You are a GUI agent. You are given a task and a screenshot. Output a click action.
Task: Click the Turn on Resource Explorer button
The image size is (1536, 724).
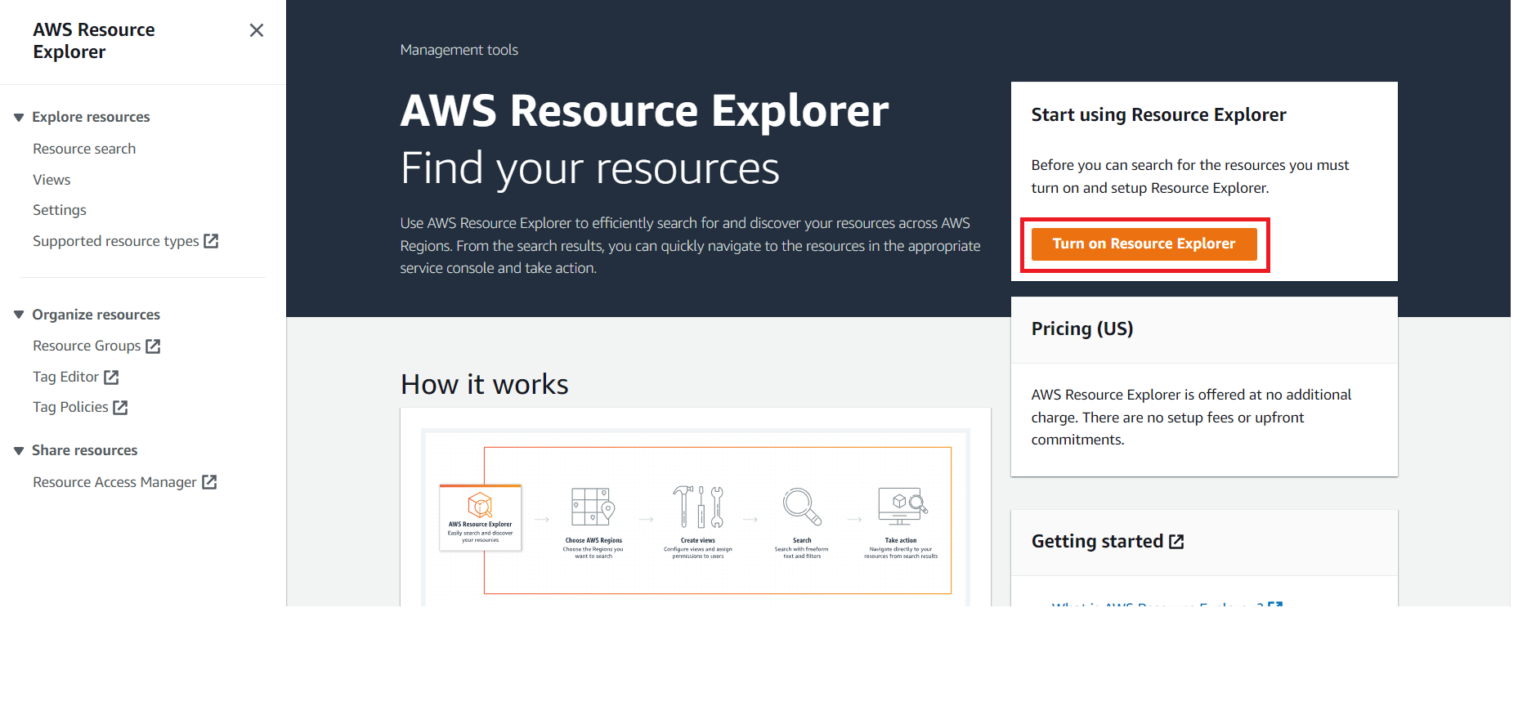point(1144,243)
